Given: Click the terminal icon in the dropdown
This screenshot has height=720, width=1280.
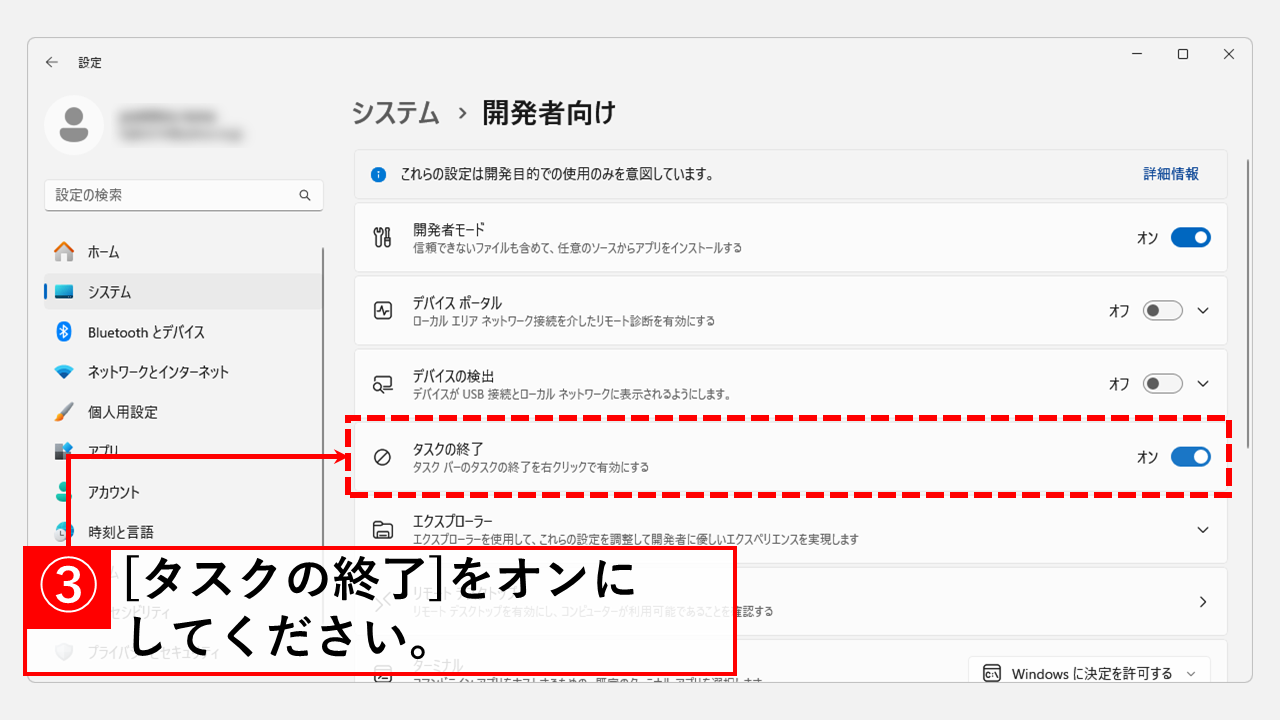Looking at the screenshot, I should tap(992, 674).
